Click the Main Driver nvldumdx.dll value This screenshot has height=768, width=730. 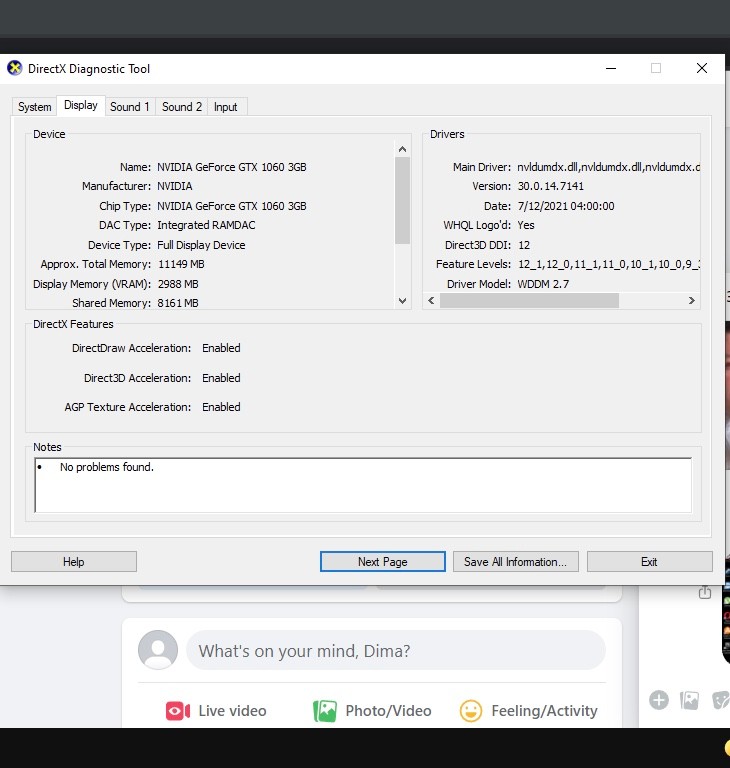coord(608,167)
